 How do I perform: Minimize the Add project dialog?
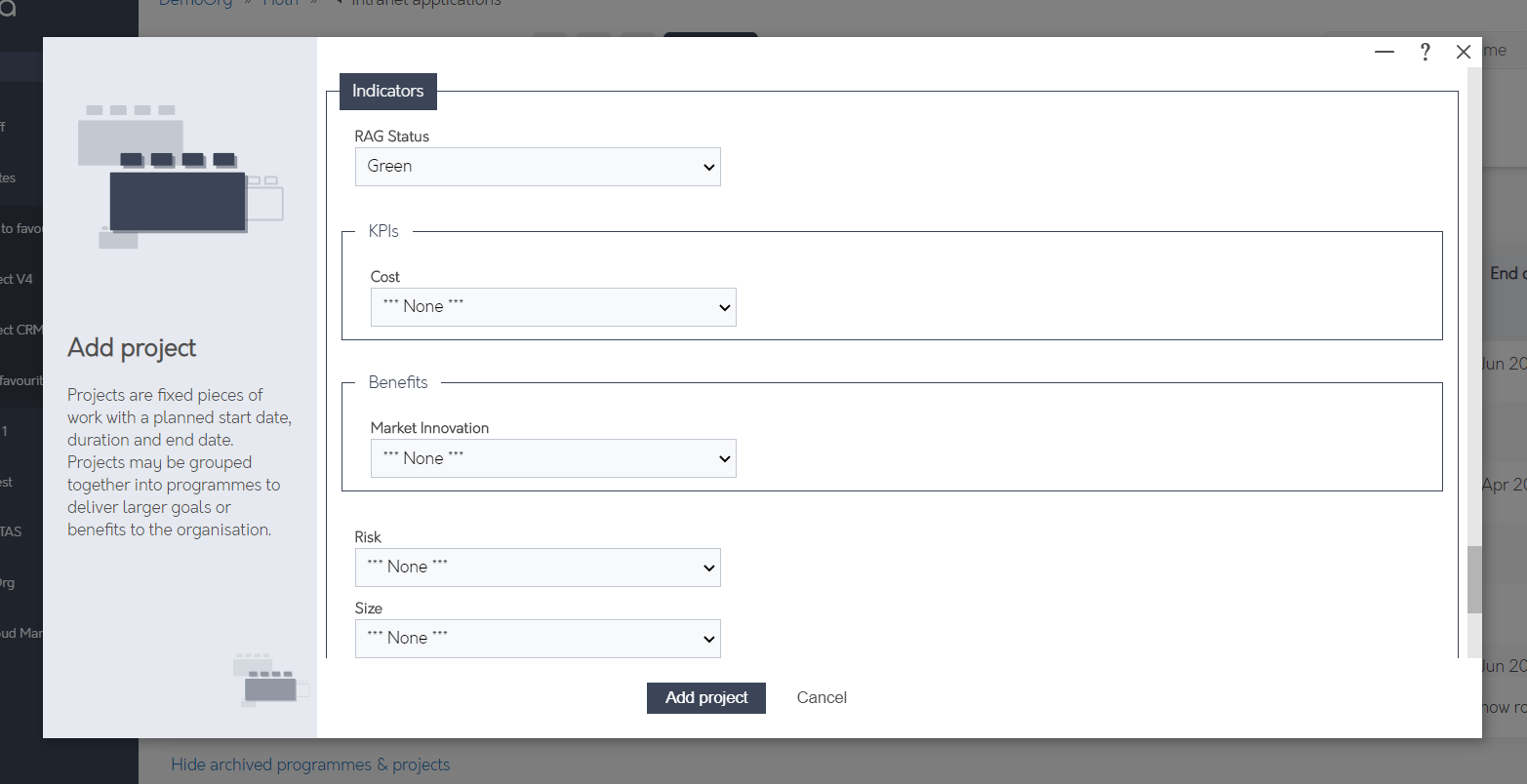pyautogui.click(x=1384, y=52)
